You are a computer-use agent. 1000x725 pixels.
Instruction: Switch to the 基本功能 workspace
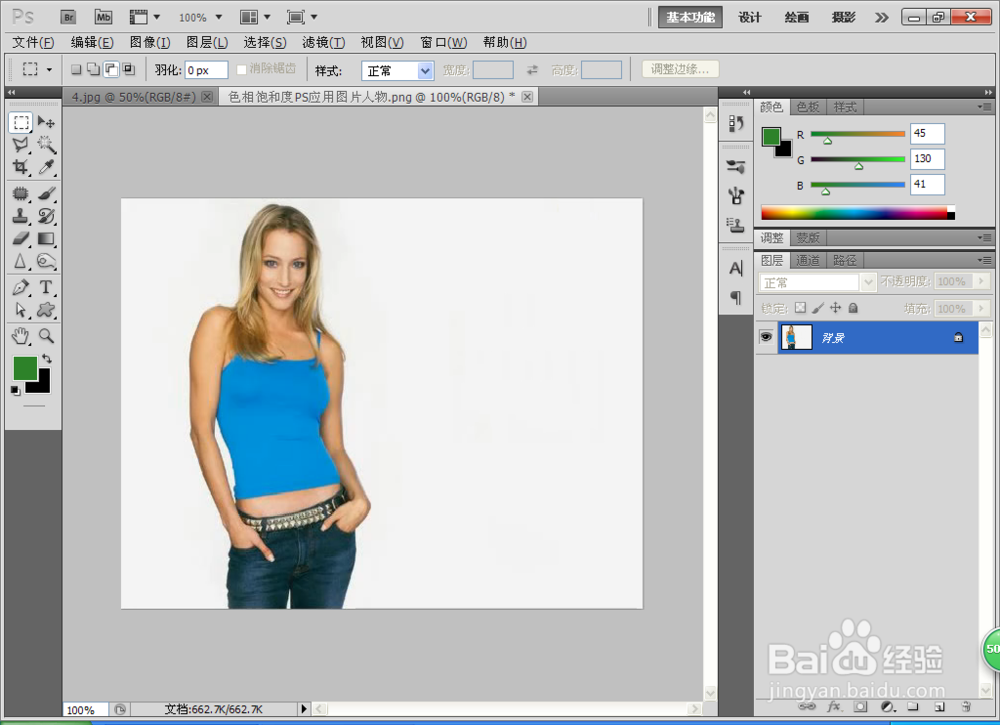click(x=690, y=17)
